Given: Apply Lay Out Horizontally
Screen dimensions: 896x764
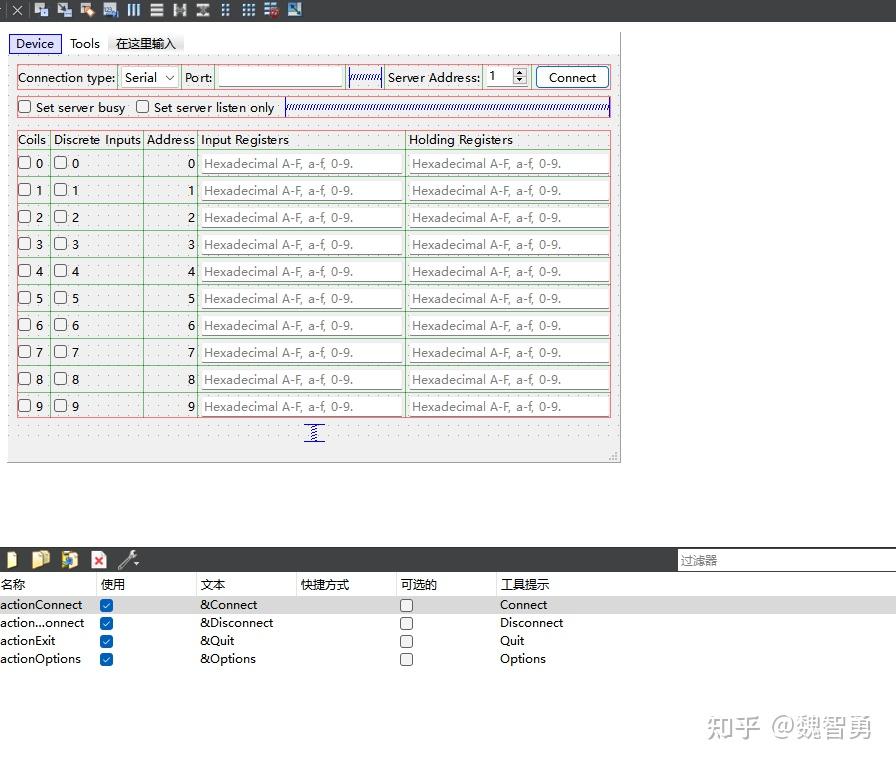Looking at the screenshot, I should [134, 10].
